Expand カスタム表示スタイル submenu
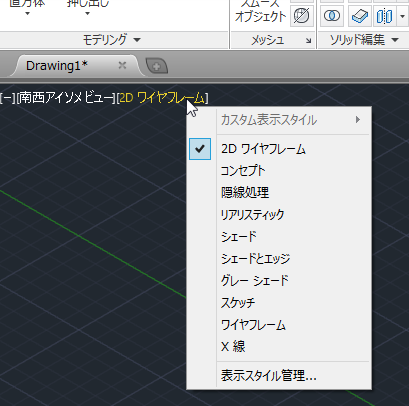Viewport: 409px width, 406px height. 279,120
